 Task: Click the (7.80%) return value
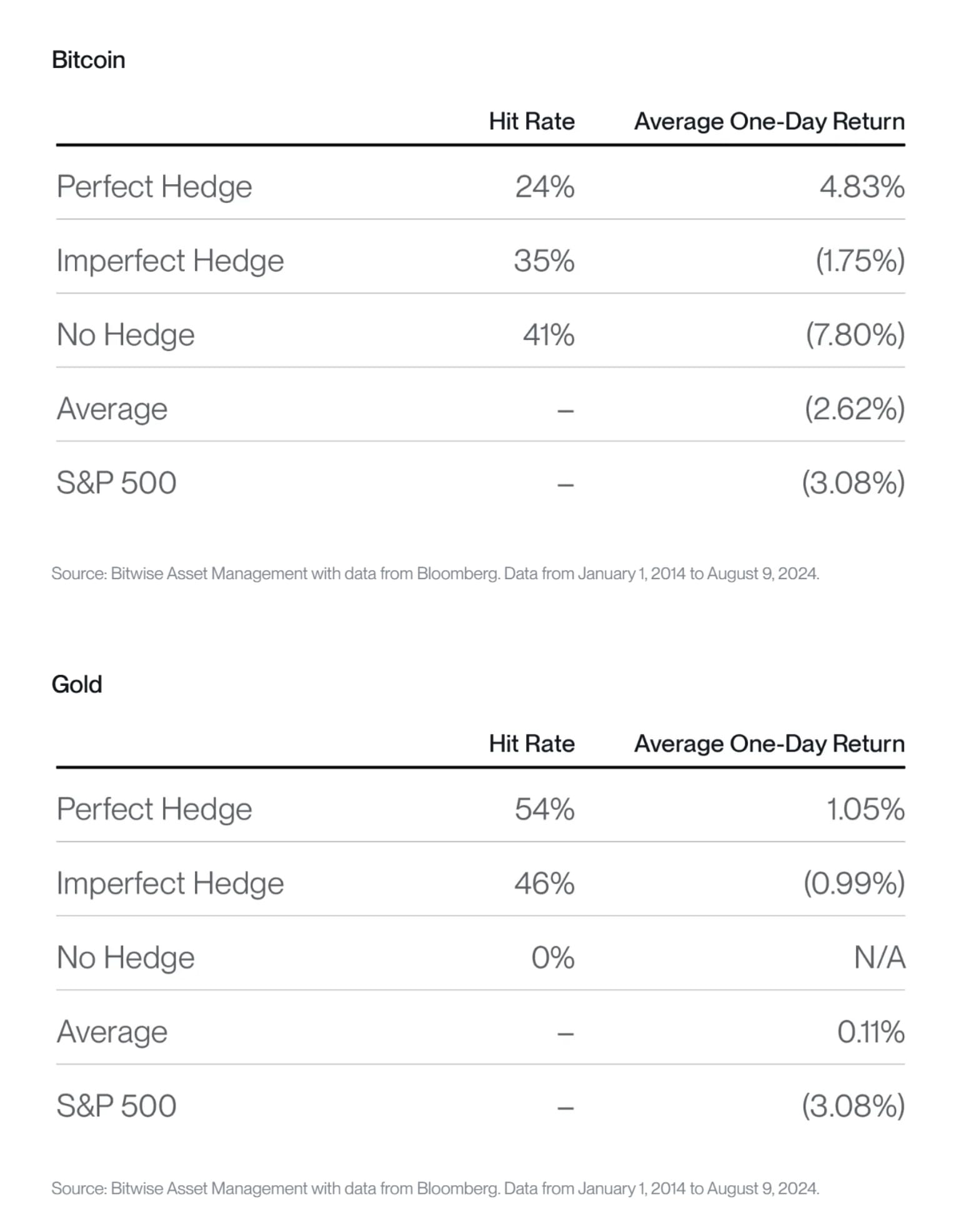click(855, 334)
